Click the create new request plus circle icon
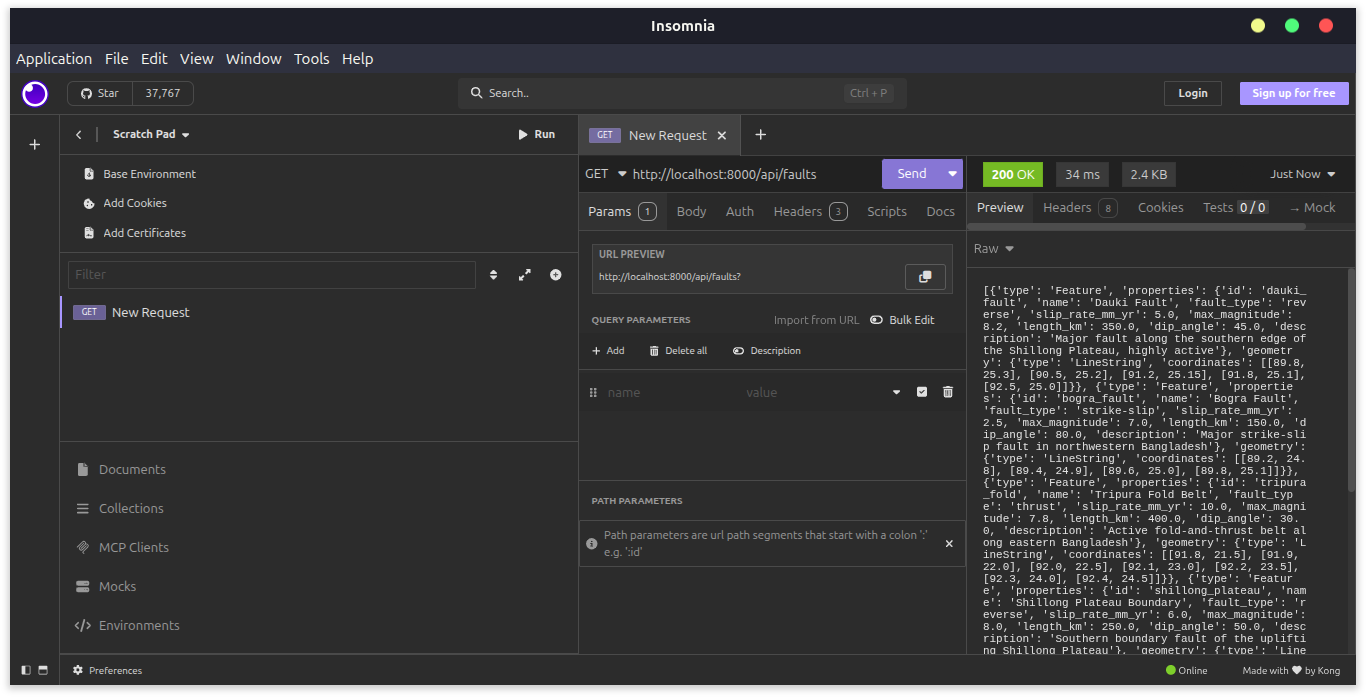This screenshot has height=697, width=1366. (556, 275)
